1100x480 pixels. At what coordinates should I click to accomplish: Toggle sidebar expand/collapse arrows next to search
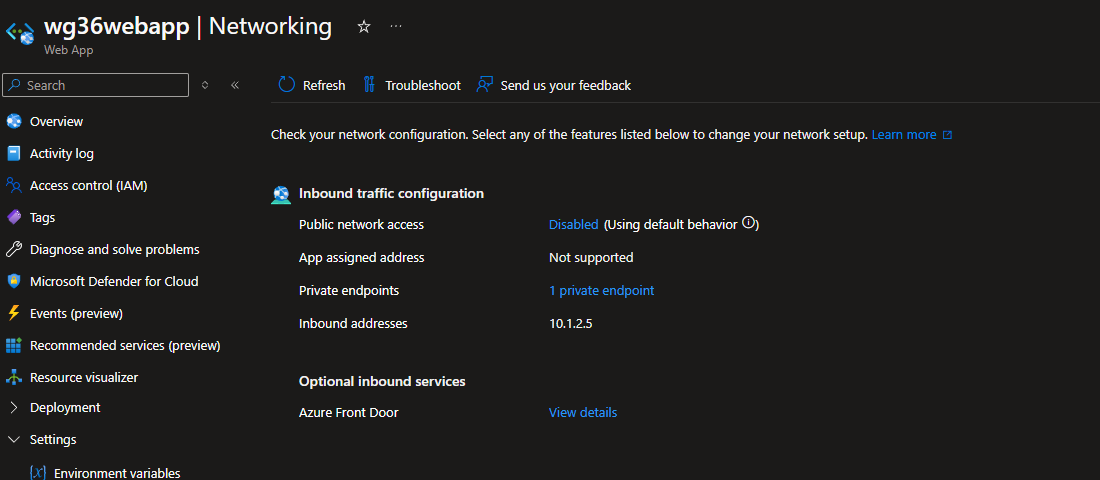click(x=205, y=85)
